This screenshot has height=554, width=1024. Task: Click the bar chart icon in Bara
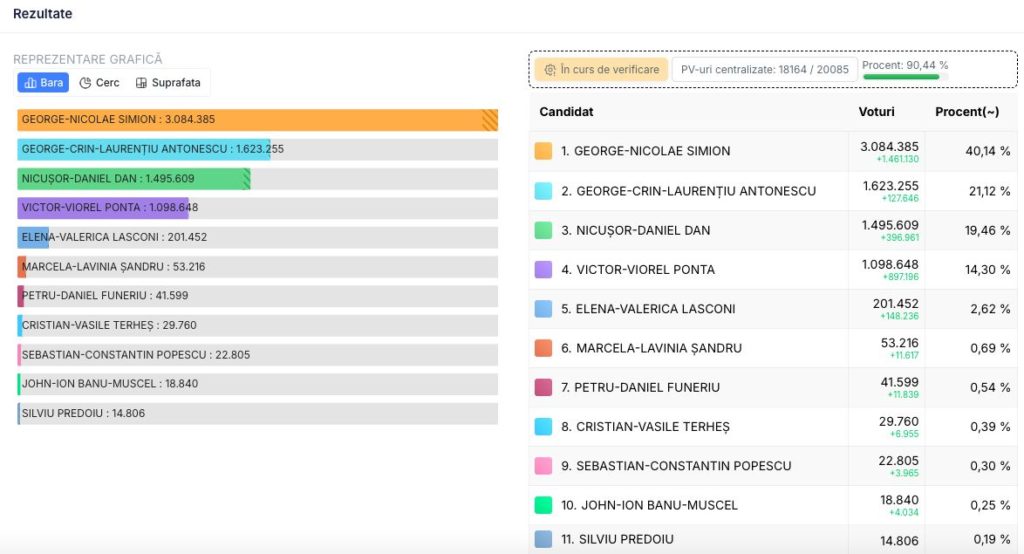30,83
